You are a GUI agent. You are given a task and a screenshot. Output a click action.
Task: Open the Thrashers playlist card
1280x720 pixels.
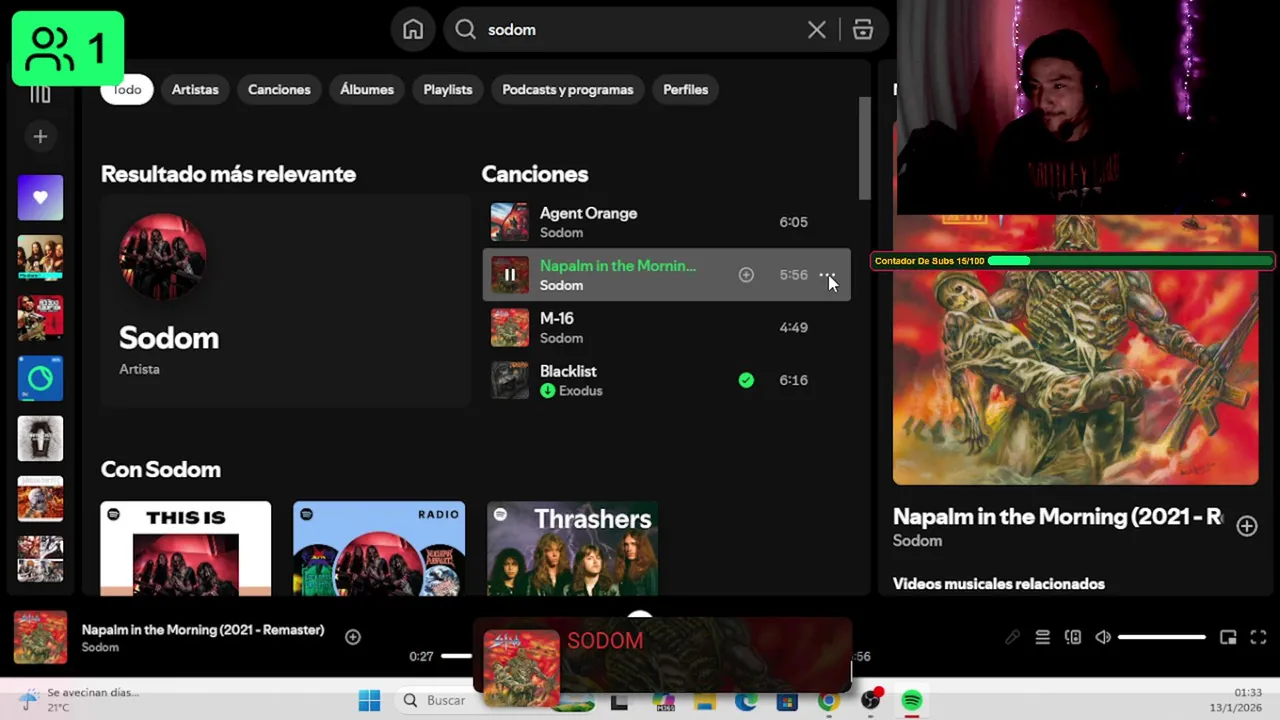coord(572,549)
